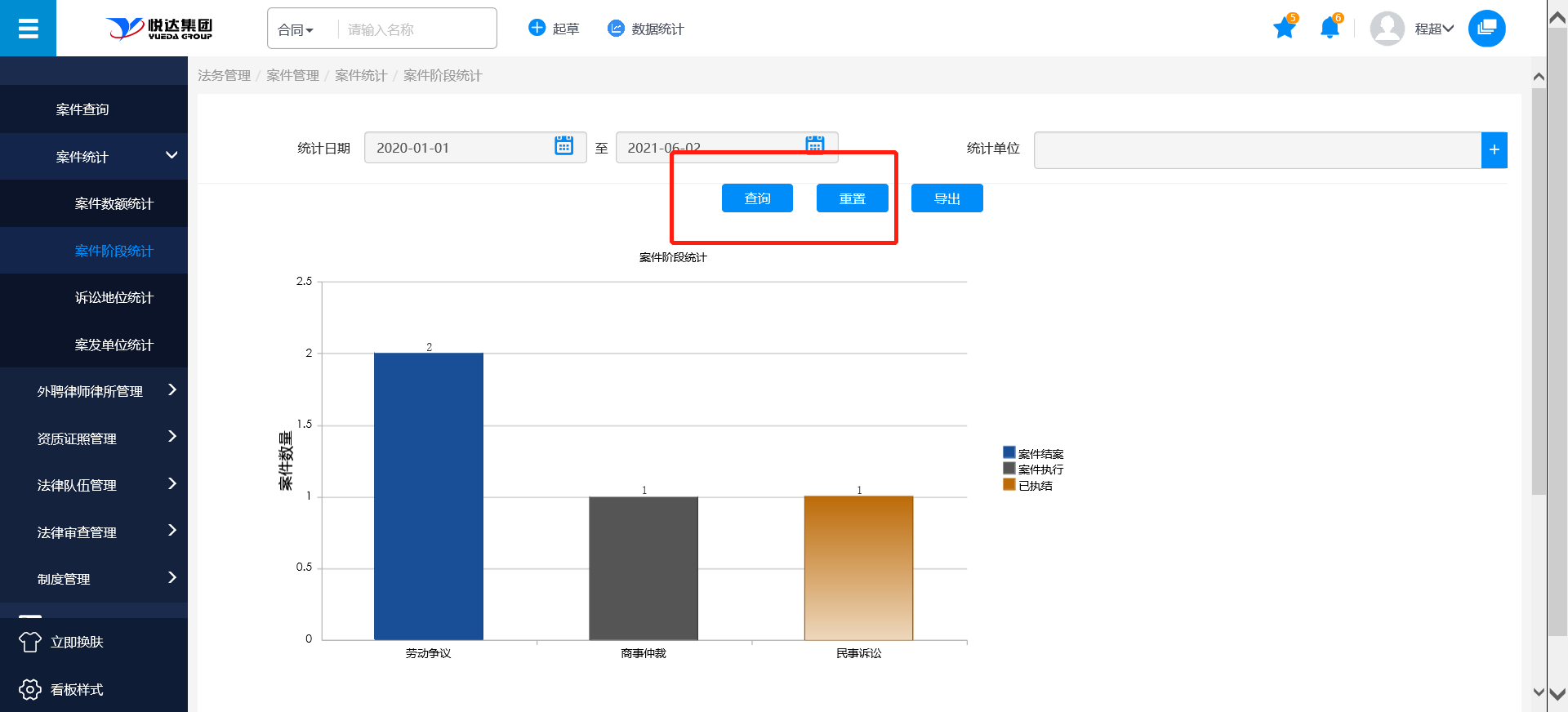Open the starred favorites icon
Image resolution: width=1568 pixels, height=712 pixels.
pos(1284,29)
